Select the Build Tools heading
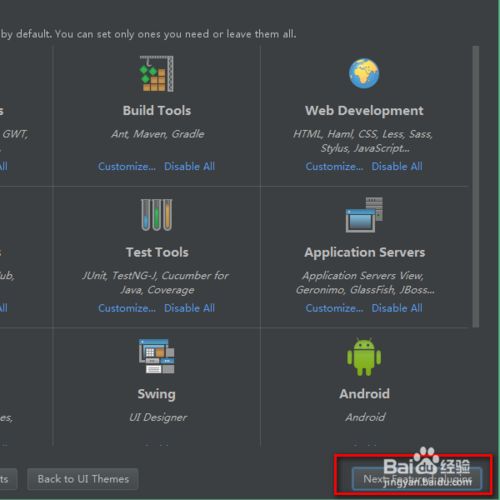Screen dimensions: 500x500 157,111
